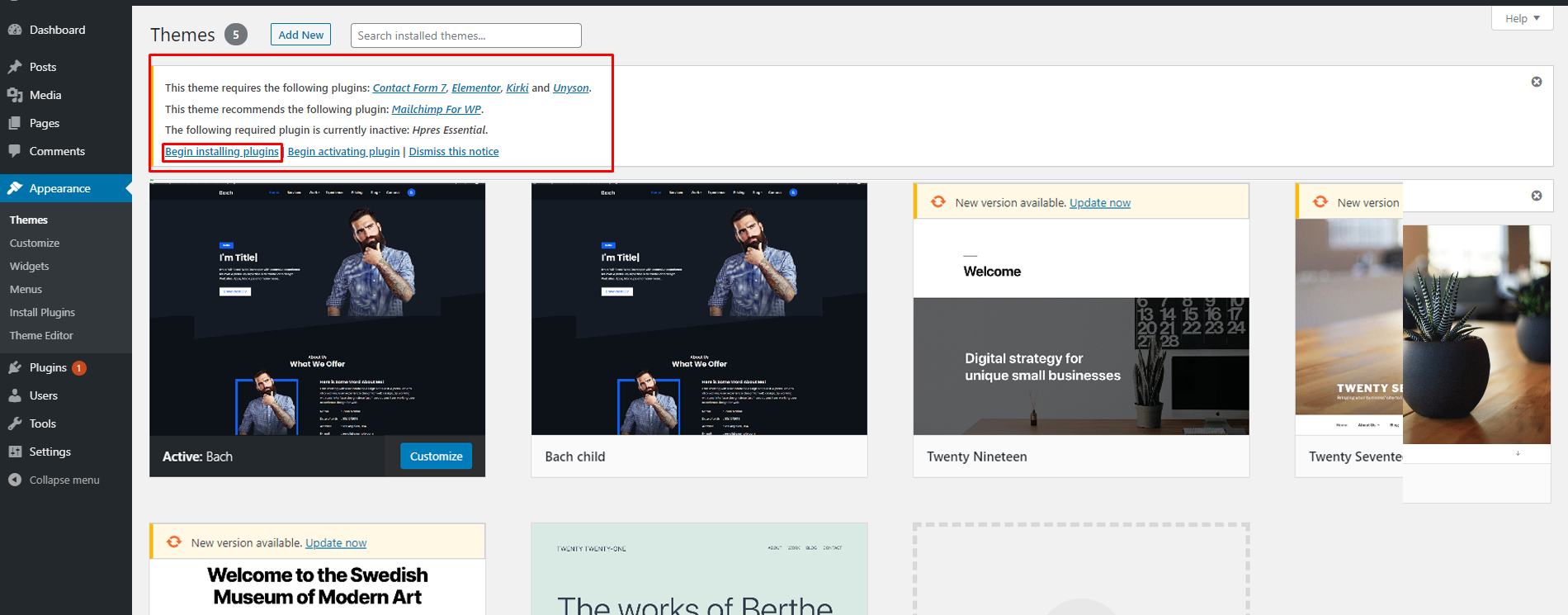This screenshot has height=615, width=1568.
Task: Click the Settings sliders icon
Action: pyautogui.click(x=15, y=452)
